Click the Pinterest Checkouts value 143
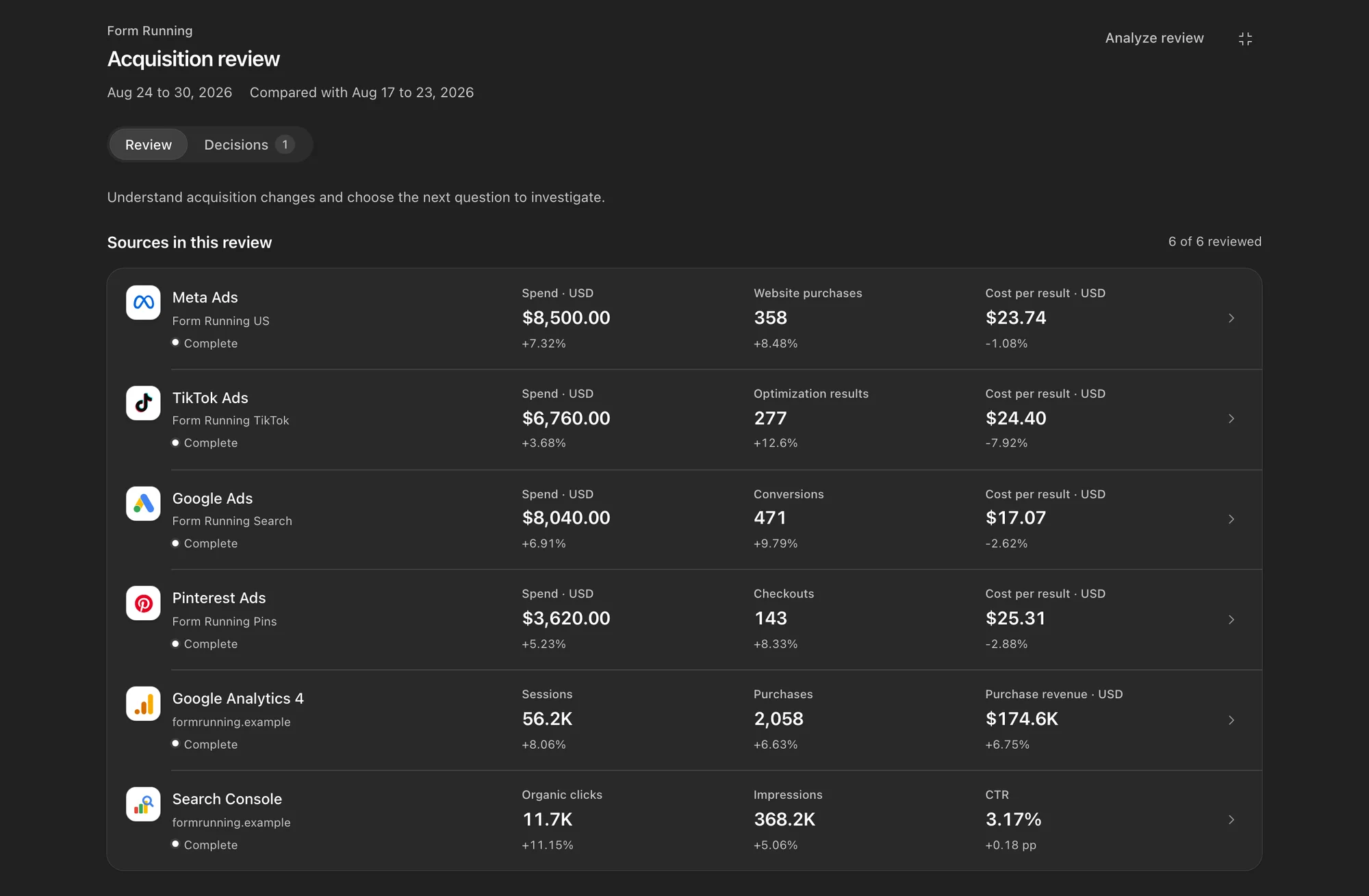 pyautogui.click(x=771, y=619)
